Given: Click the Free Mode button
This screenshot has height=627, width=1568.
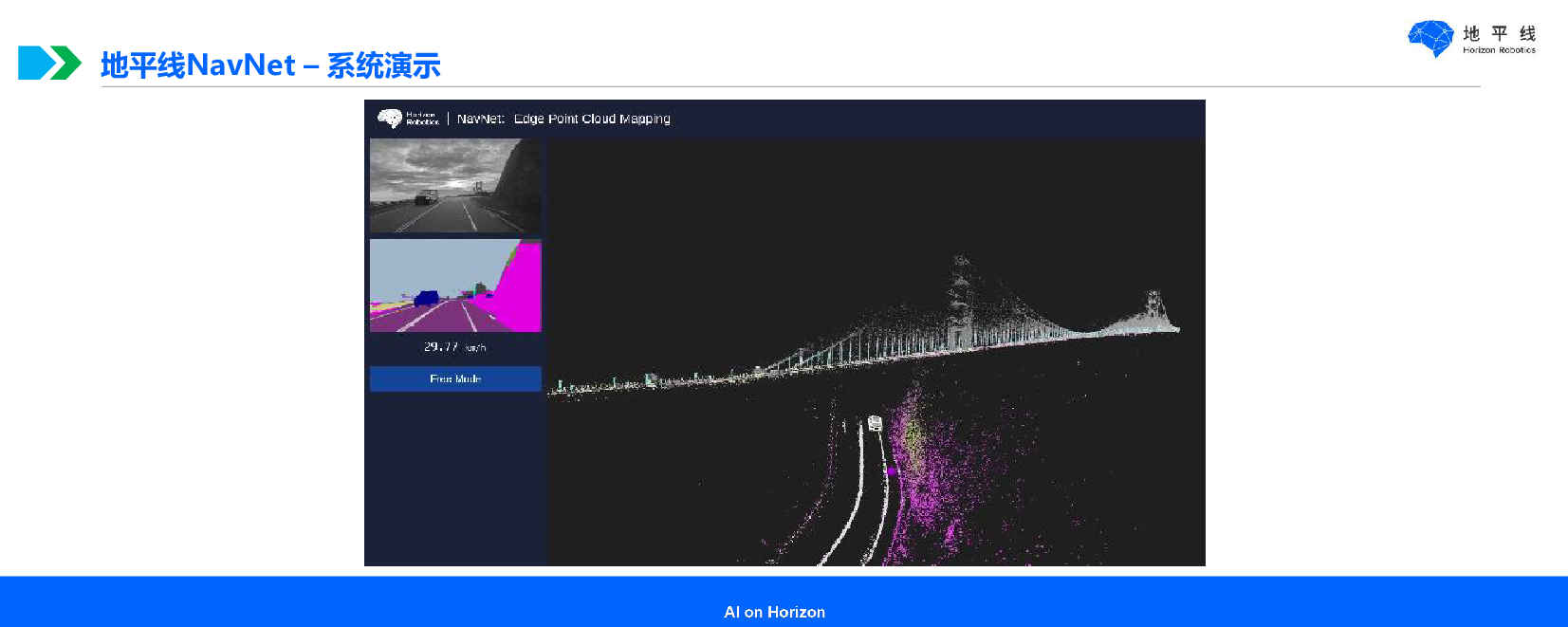Looking at the screenshot, I should [455, 378].
